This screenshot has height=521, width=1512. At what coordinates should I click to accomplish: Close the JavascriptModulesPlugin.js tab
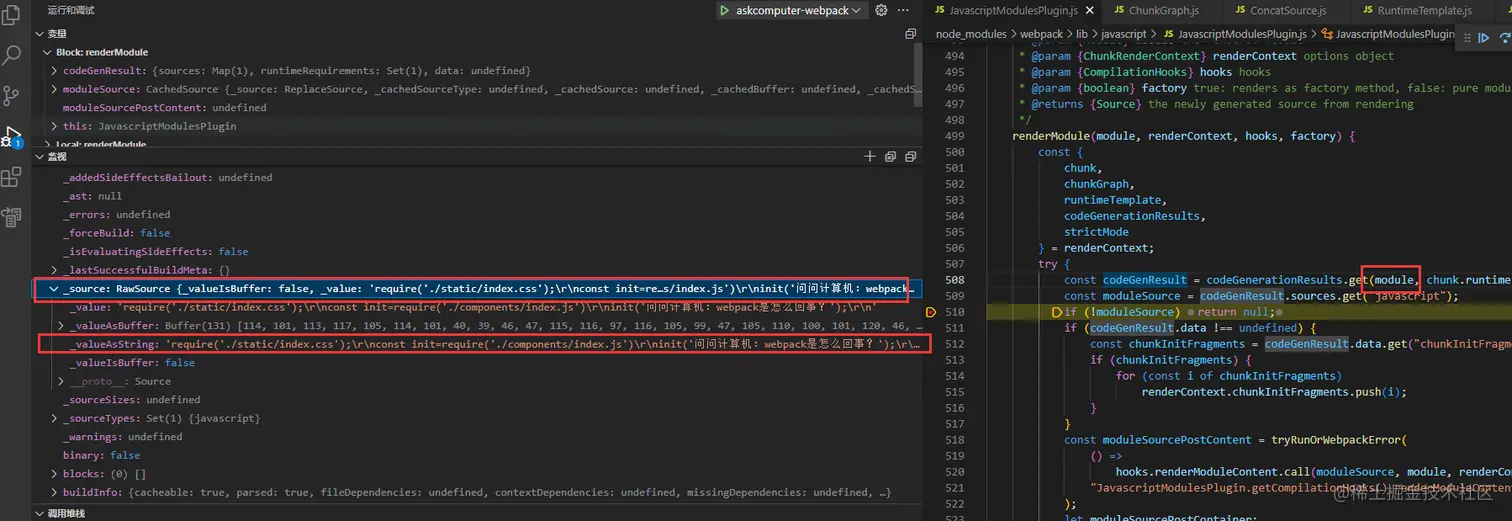pyautogui.click(x=1090, y=11)
